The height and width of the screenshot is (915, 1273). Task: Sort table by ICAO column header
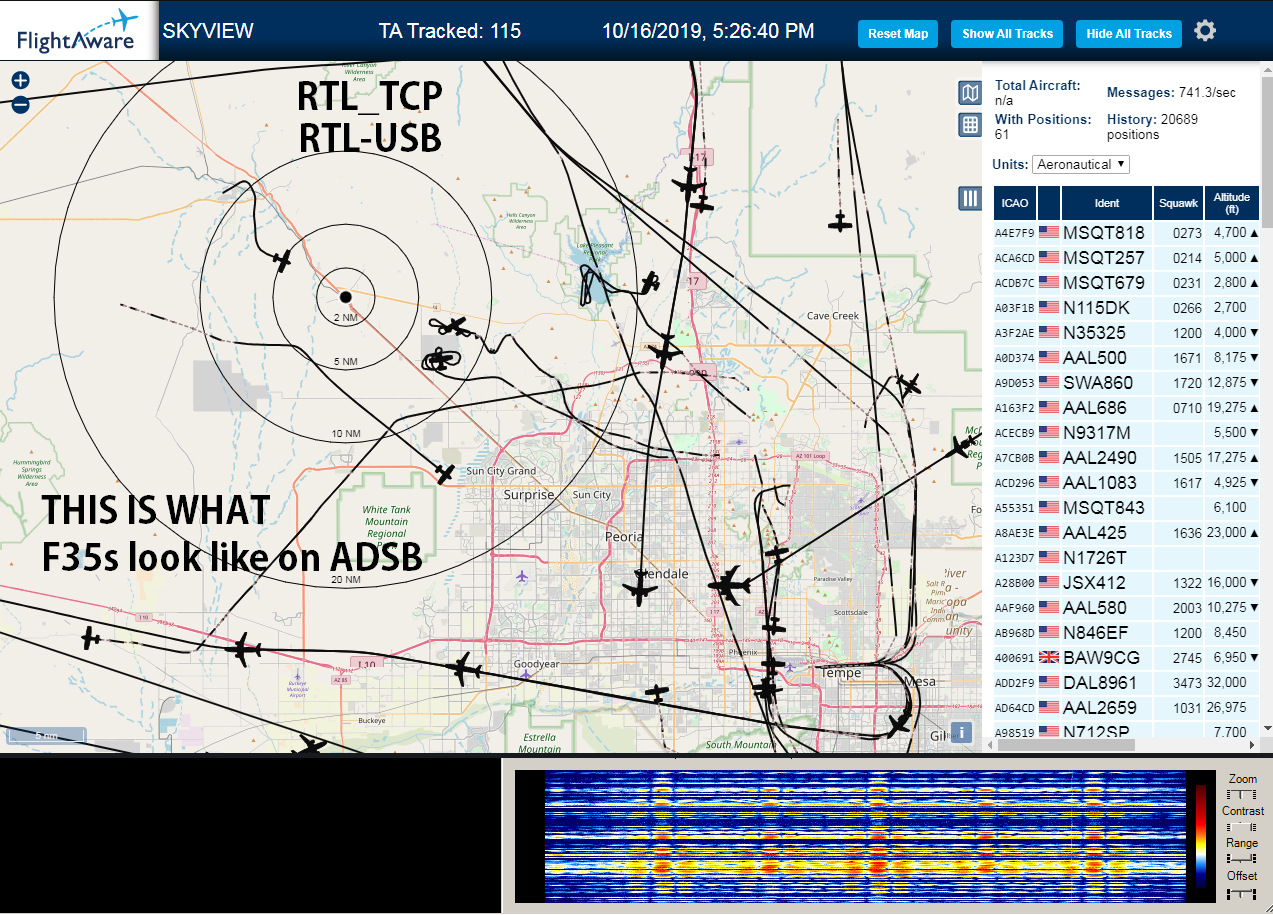(x=1014, y=203)
